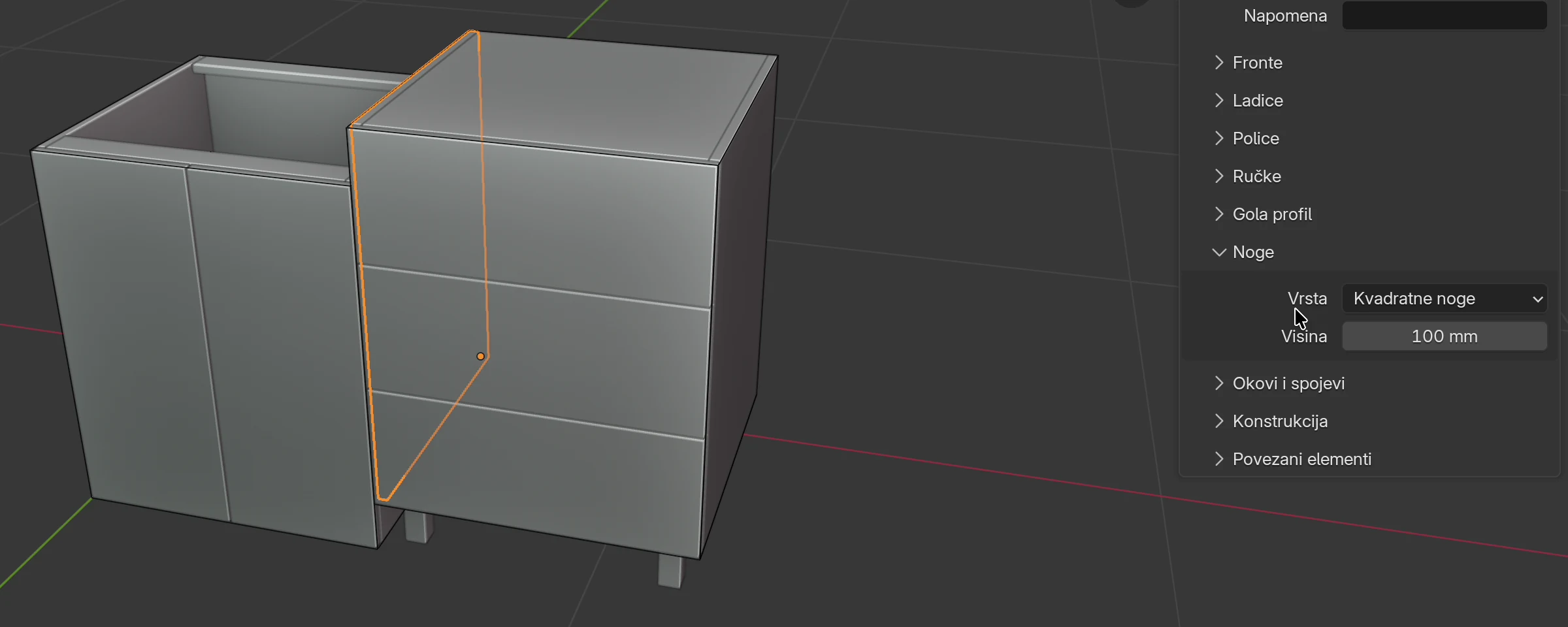This screenshot has width=1568, height=627.
Task: Click the Ladice panel header label
Action: point(1258,101)
